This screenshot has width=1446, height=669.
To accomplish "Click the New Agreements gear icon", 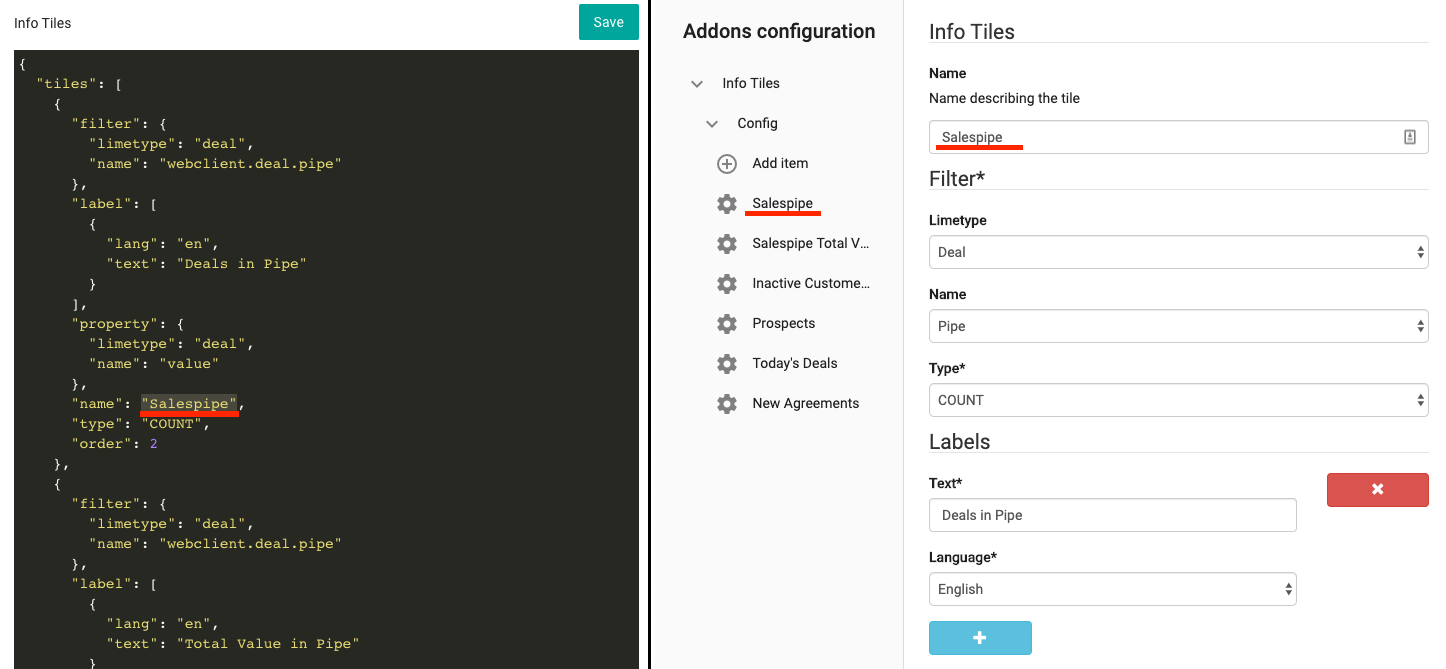I will (727, 403).
